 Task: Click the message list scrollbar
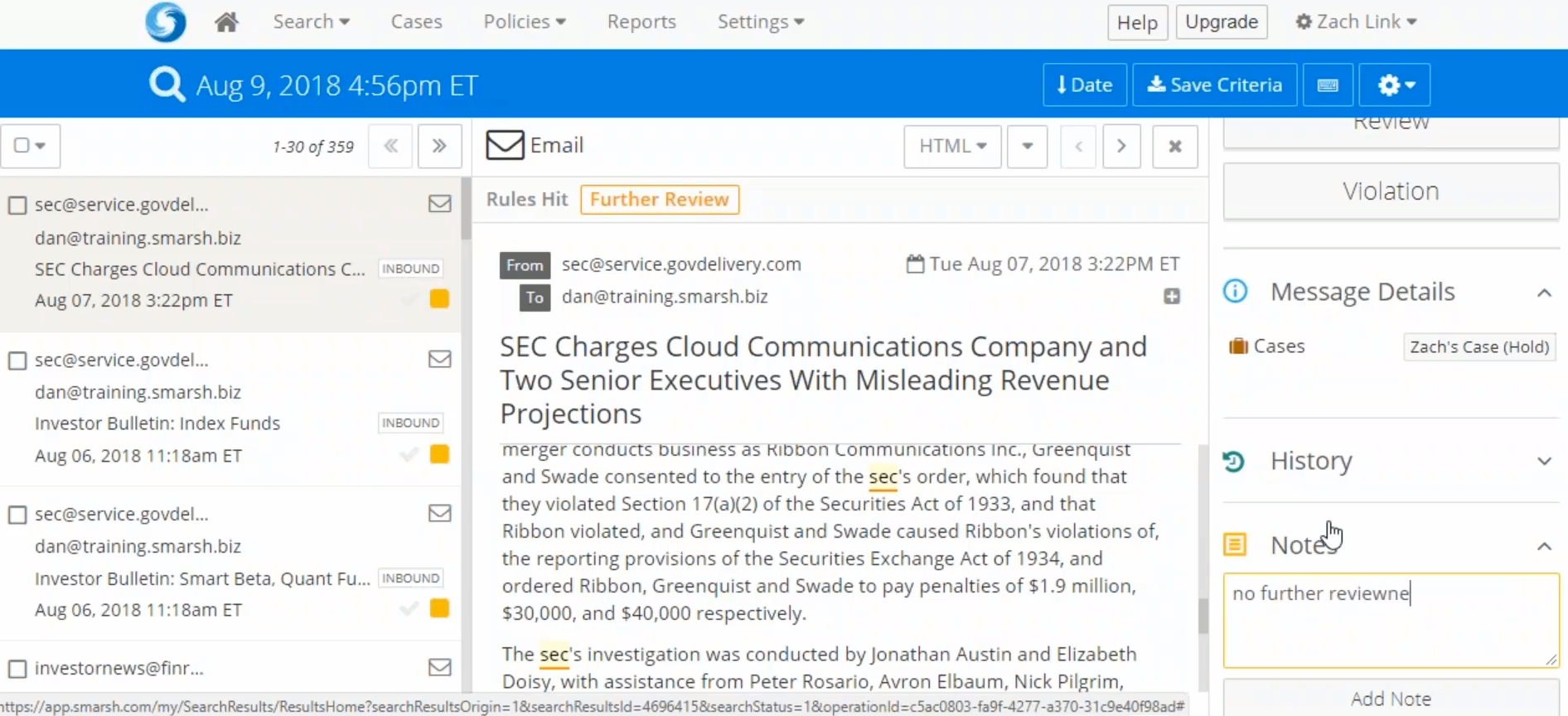[466, 209]
